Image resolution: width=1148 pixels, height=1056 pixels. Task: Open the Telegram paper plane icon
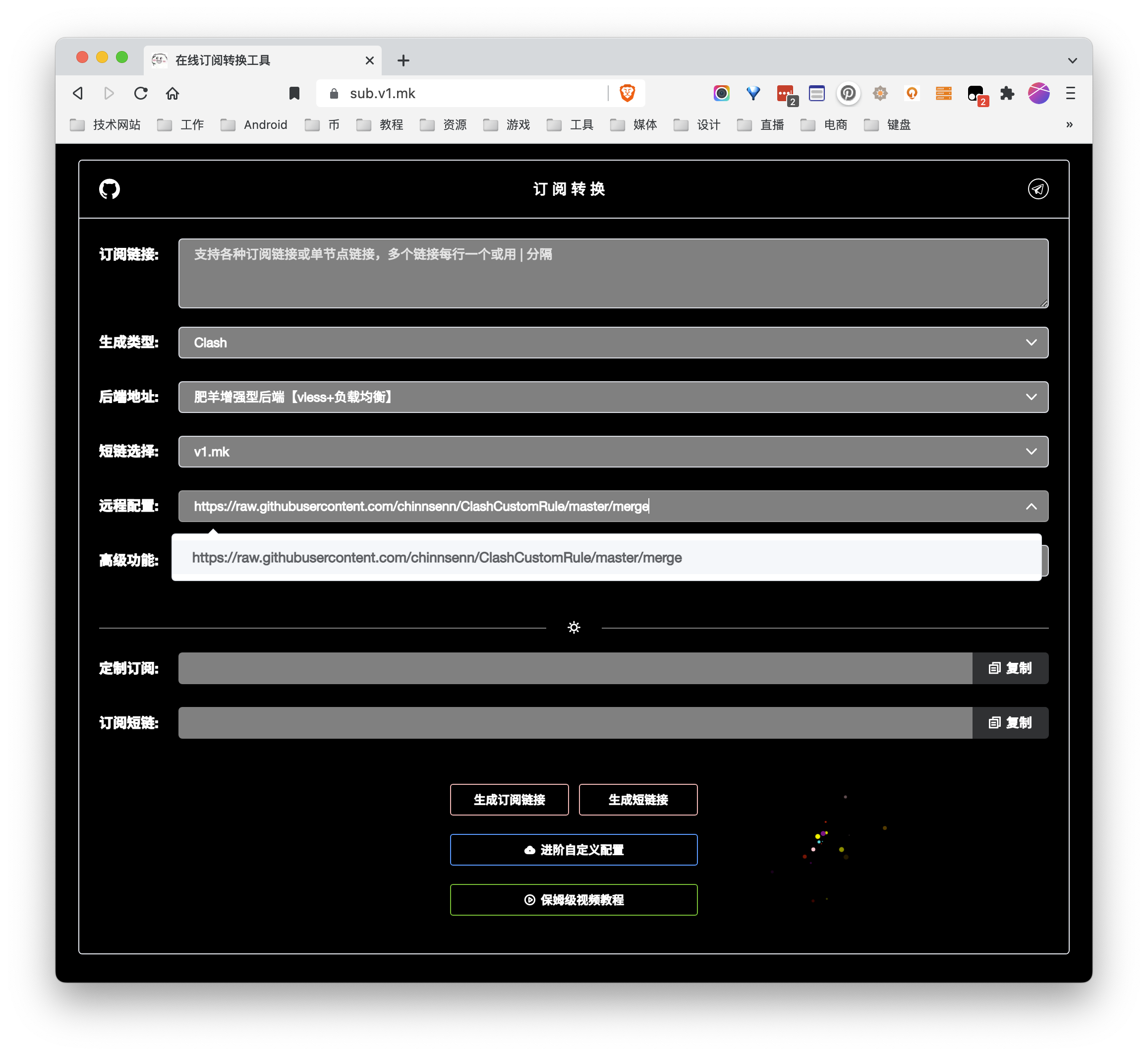[1038, 189]
